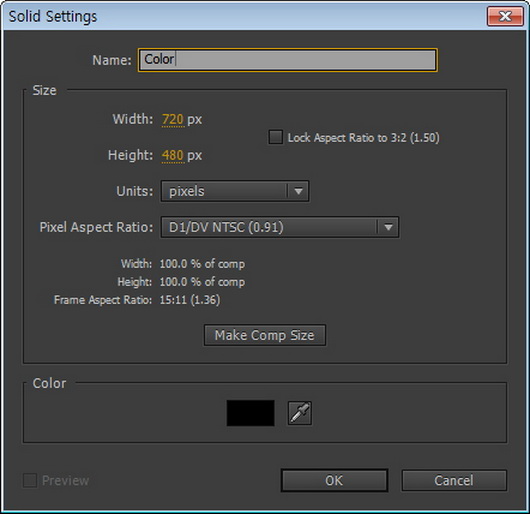This screenshot has height=514, width=530.
Task: Click the Pixel Aspect Ratio dropdown arrow
Action: click(x=388, y=227)
